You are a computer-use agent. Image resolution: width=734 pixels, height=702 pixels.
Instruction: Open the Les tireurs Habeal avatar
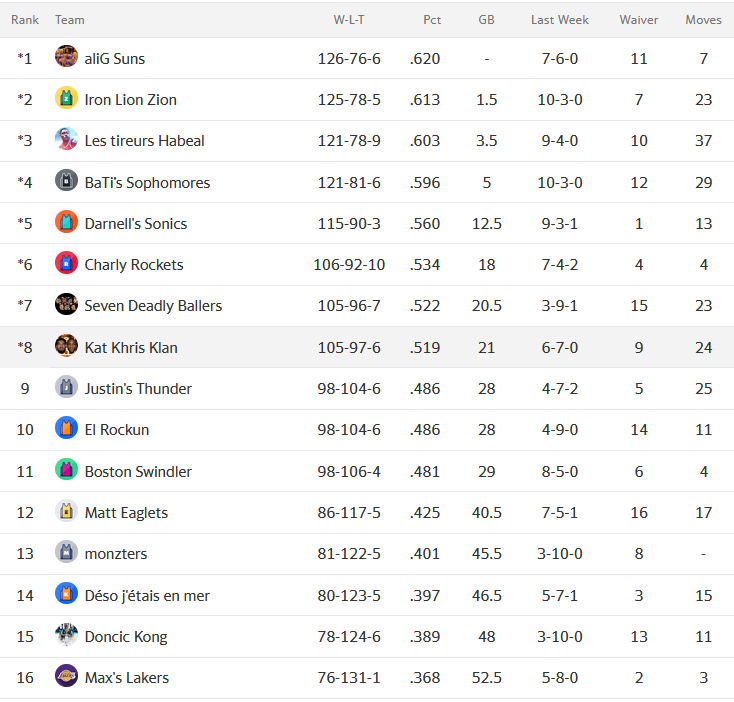66,139
